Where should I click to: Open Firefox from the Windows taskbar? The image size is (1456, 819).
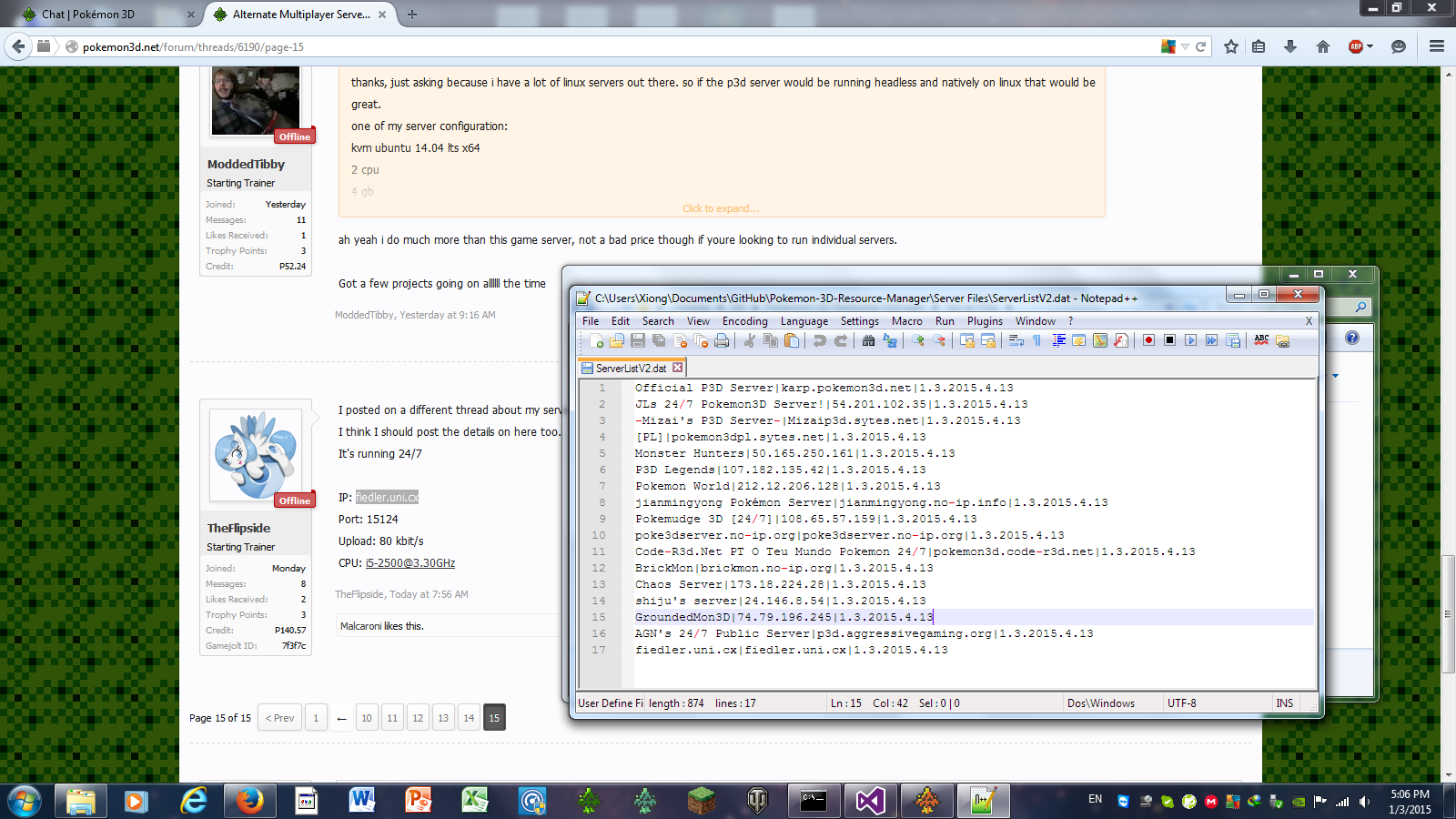tap(248, 801)
